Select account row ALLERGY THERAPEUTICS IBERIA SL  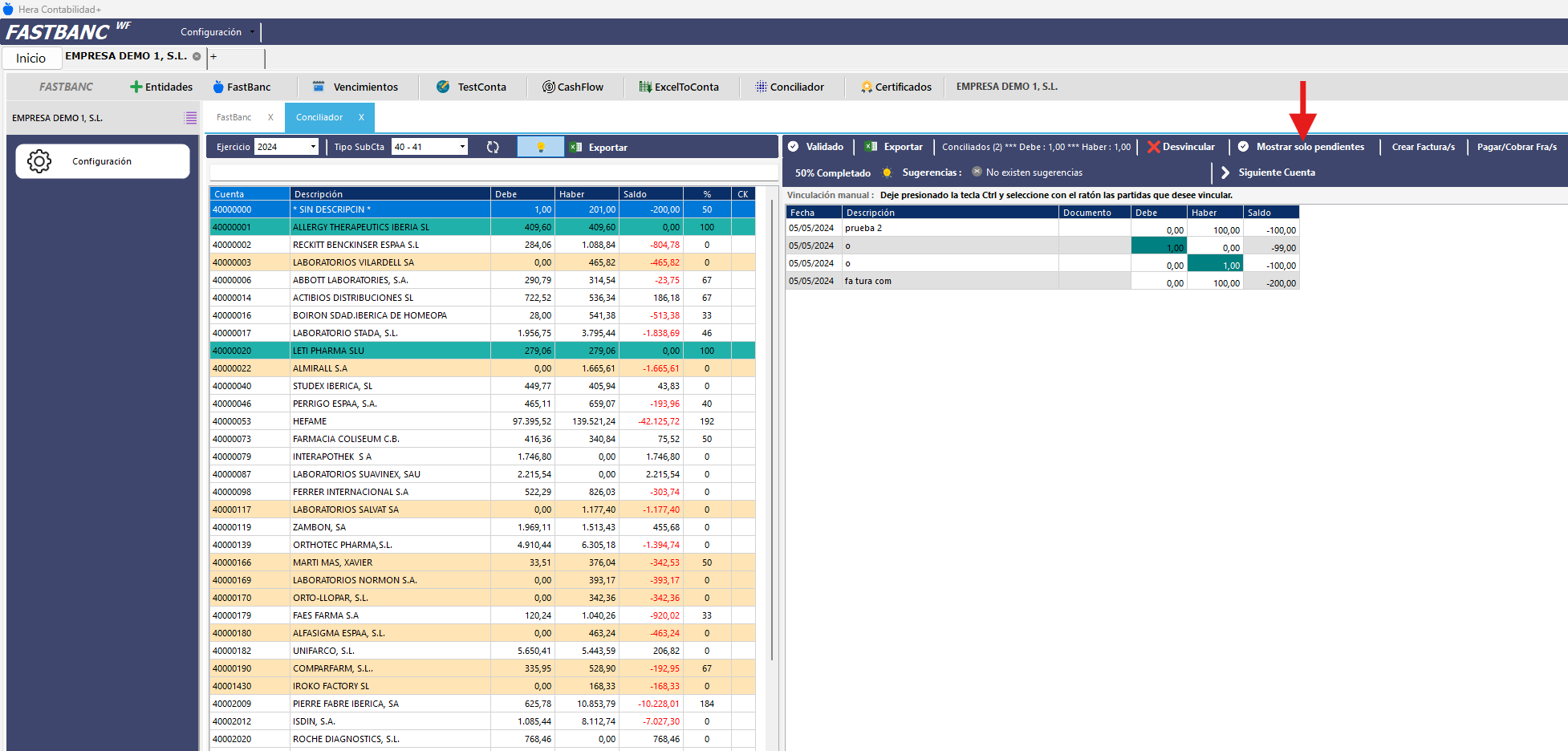pos(482,227)
